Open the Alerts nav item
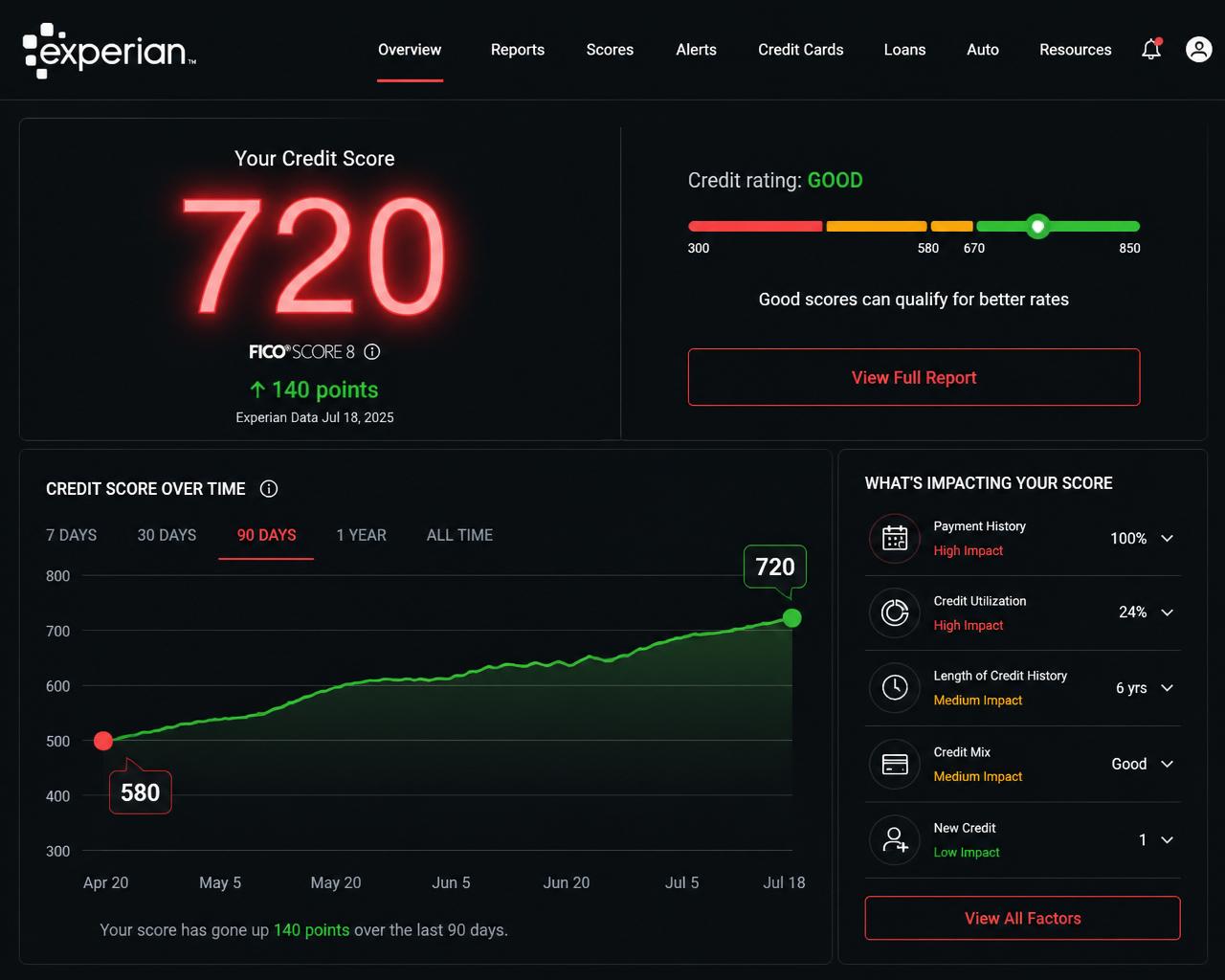Viewport: 1225px width, 980px height. (x=696, y=50)
